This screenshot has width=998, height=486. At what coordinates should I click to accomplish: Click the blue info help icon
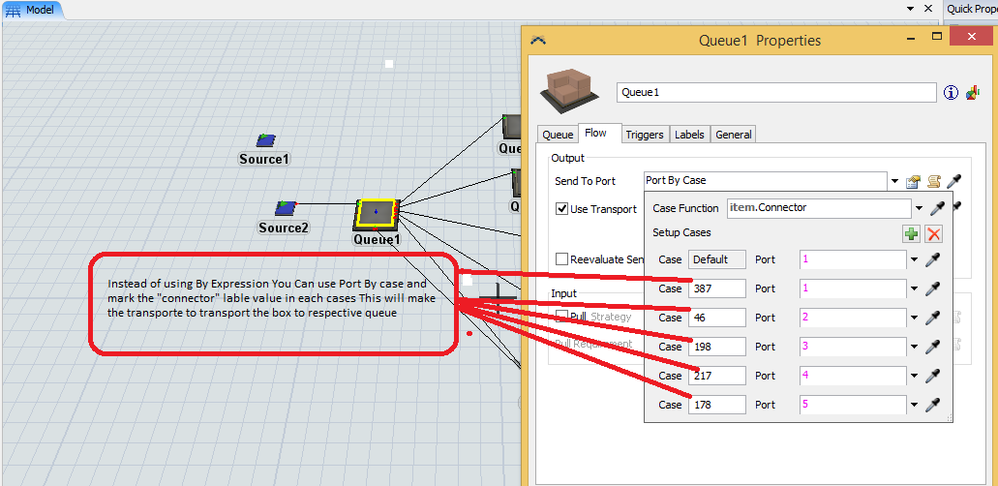pyautogui.click(x=951, y=93)
